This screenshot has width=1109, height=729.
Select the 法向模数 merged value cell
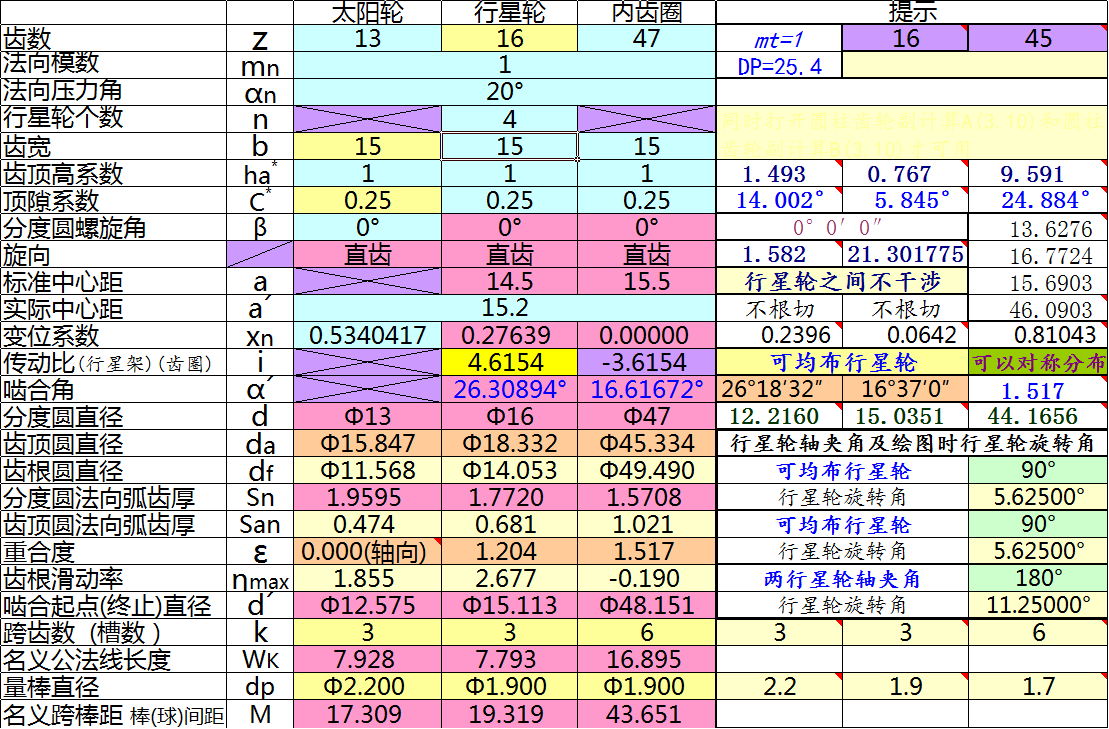click(x=504, y=65)
